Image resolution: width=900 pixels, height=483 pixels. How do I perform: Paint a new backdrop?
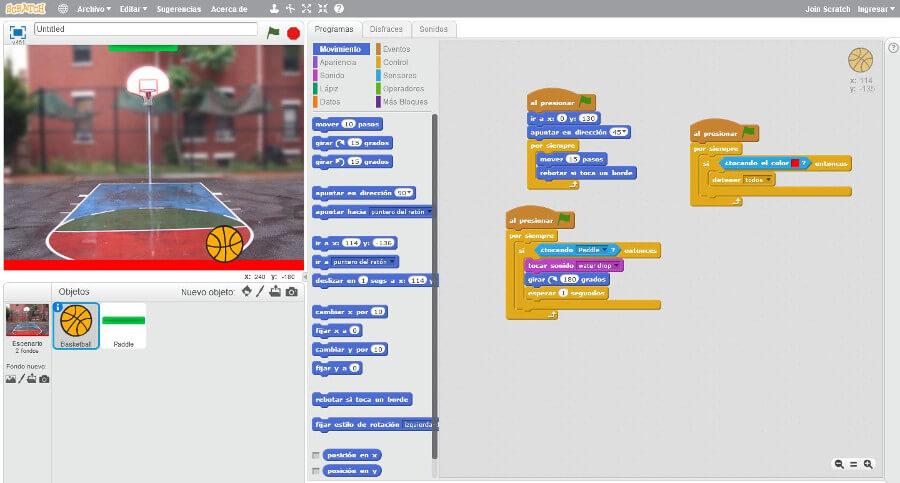(x=21, y=379)
